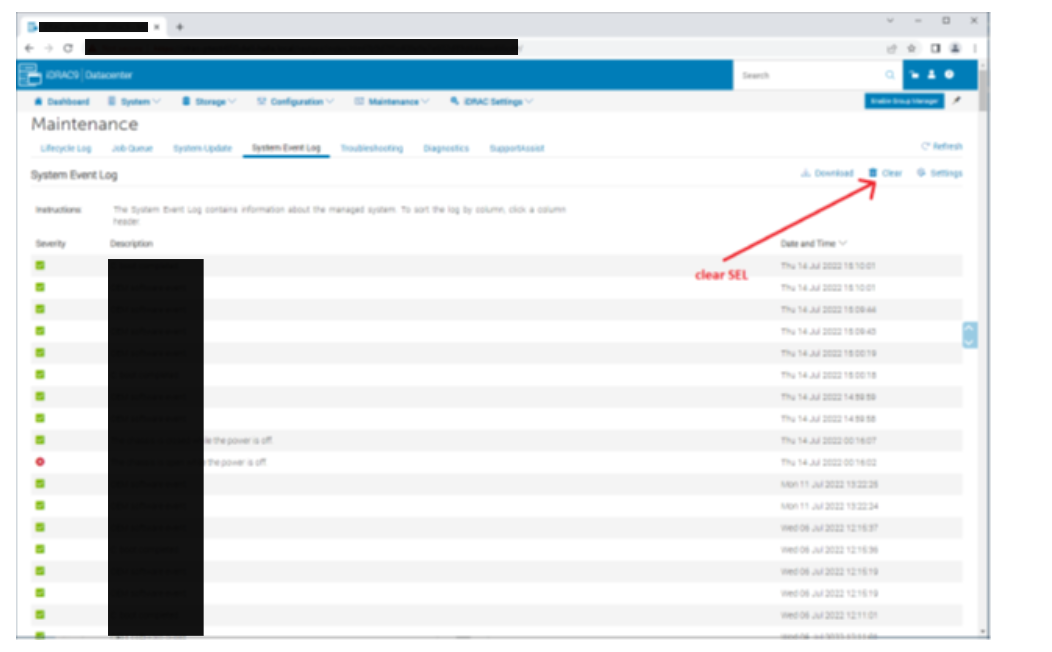The width and height of the screenshot is (1052, 652).
Task: Sort the log by the Description column header
Action: point(132,243)
